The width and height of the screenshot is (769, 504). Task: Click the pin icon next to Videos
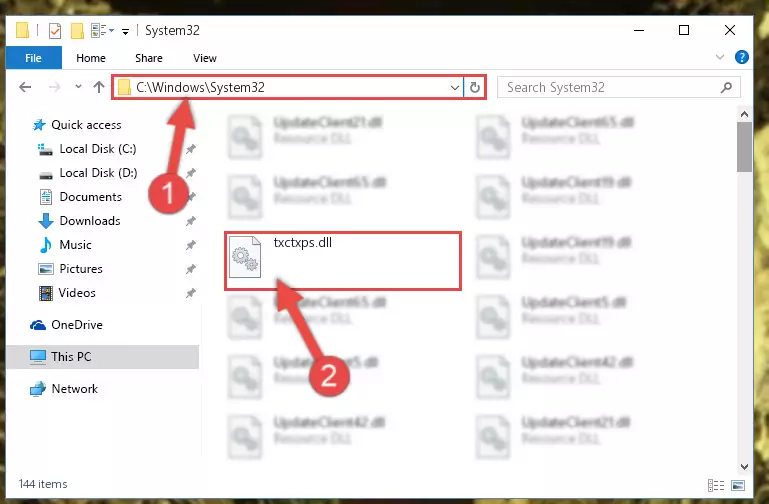pyautogui.click(x=191, y=293)
